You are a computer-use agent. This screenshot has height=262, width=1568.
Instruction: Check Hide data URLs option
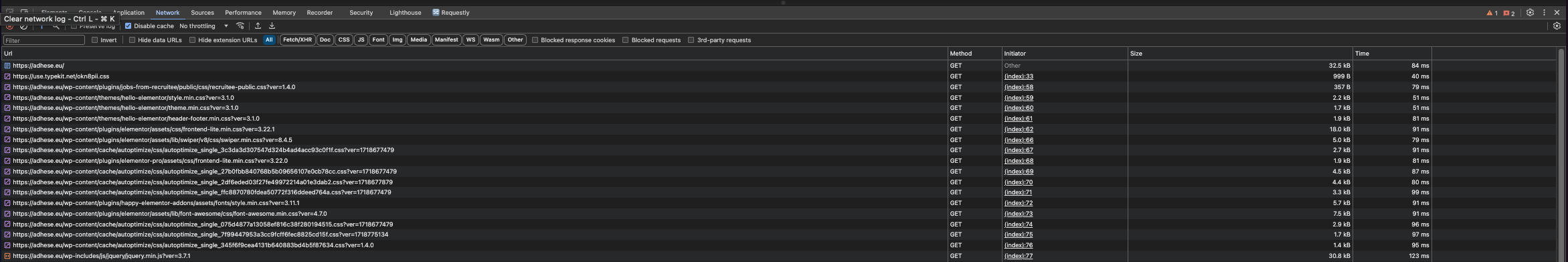pyautogui.click(x=132, y=40)
